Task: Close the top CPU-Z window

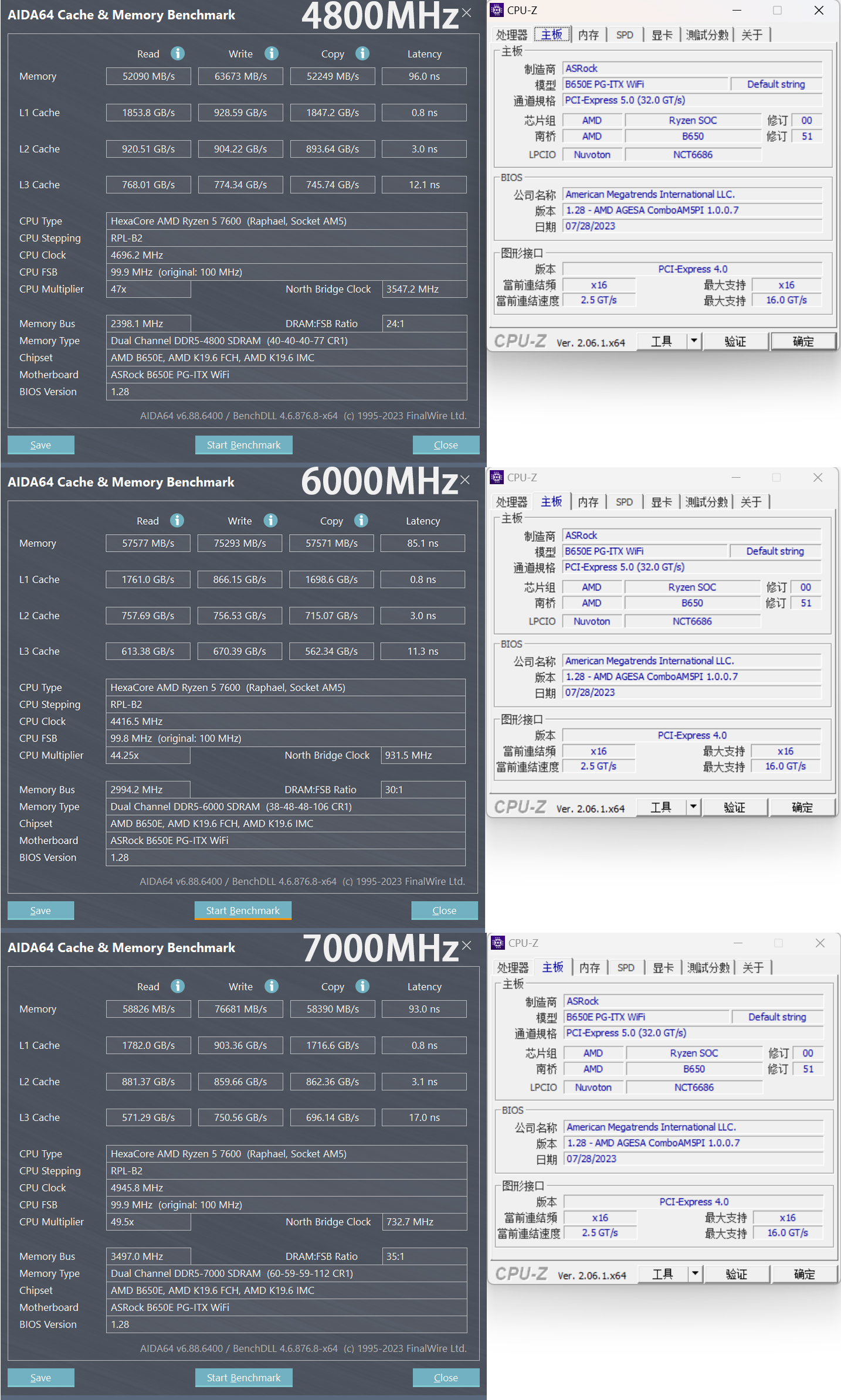Action: [819, 10]
